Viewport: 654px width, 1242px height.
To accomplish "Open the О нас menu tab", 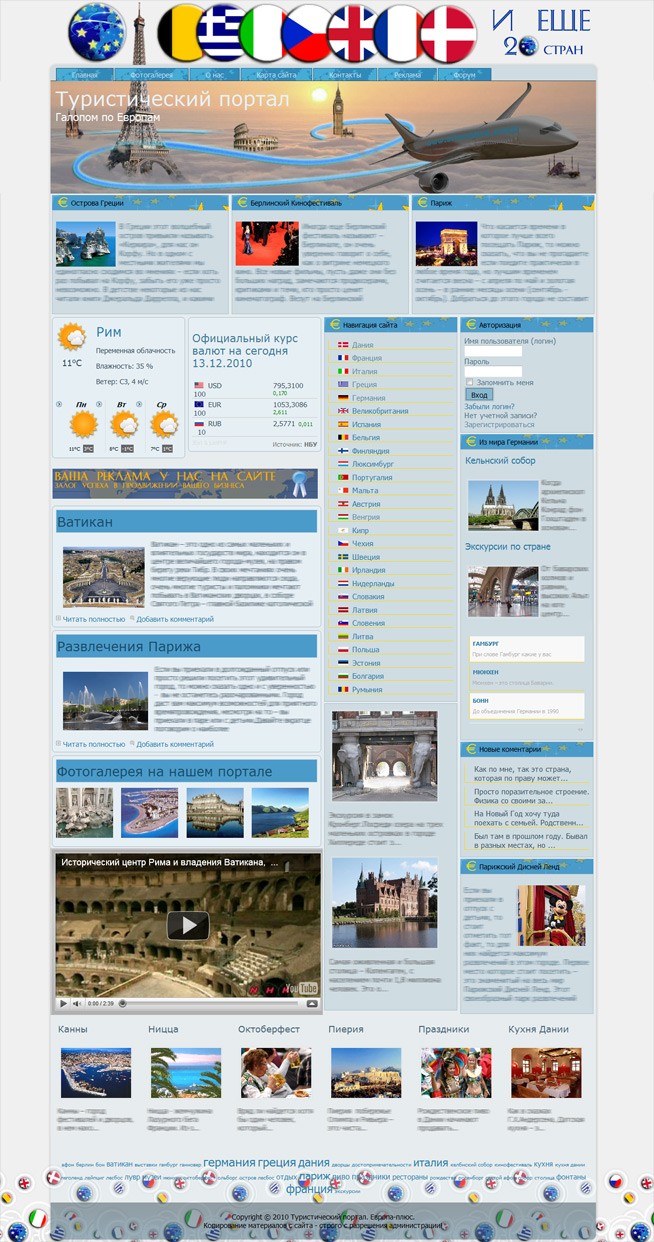I will (213, 75).
